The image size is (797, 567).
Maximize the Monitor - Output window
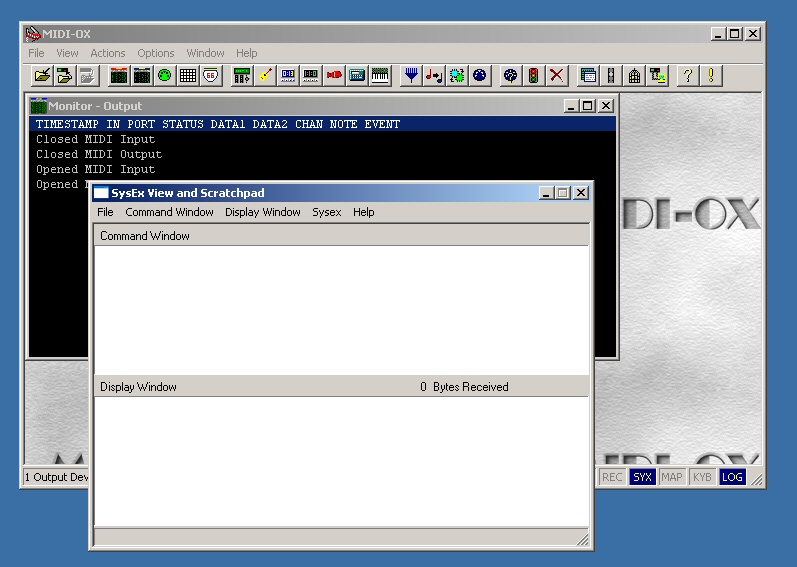[588, 106]
